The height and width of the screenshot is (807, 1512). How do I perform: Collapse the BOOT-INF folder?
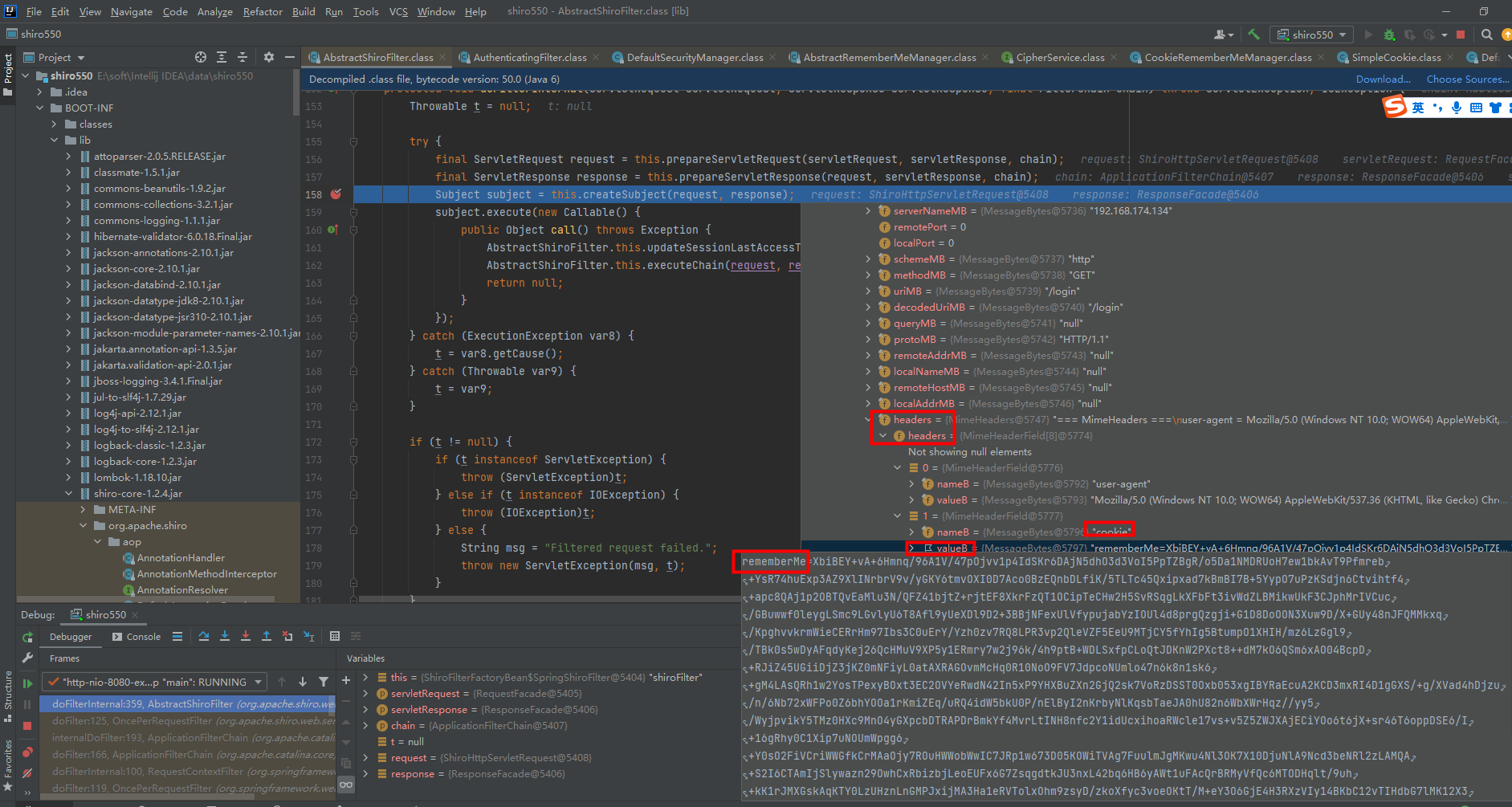click(39, 108)
